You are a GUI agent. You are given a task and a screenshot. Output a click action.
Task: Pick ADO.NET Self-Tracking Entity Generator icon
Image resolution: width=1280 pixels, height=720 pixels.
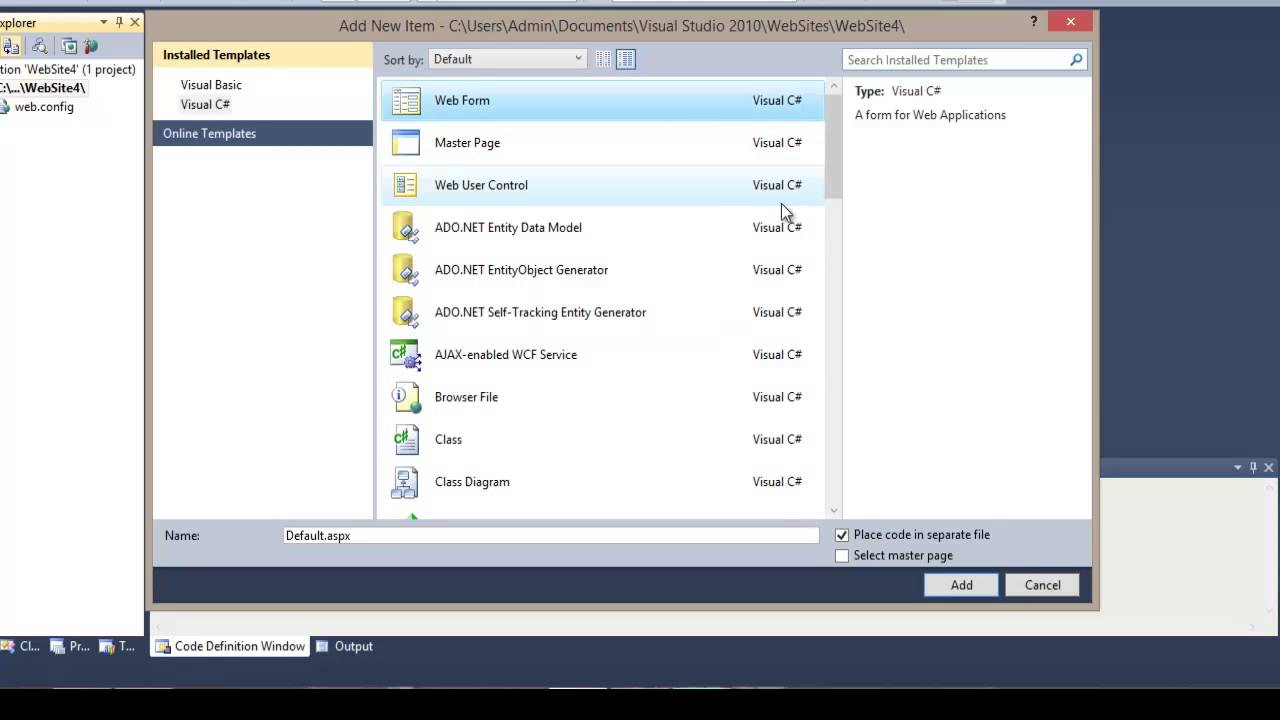[405, 312]
